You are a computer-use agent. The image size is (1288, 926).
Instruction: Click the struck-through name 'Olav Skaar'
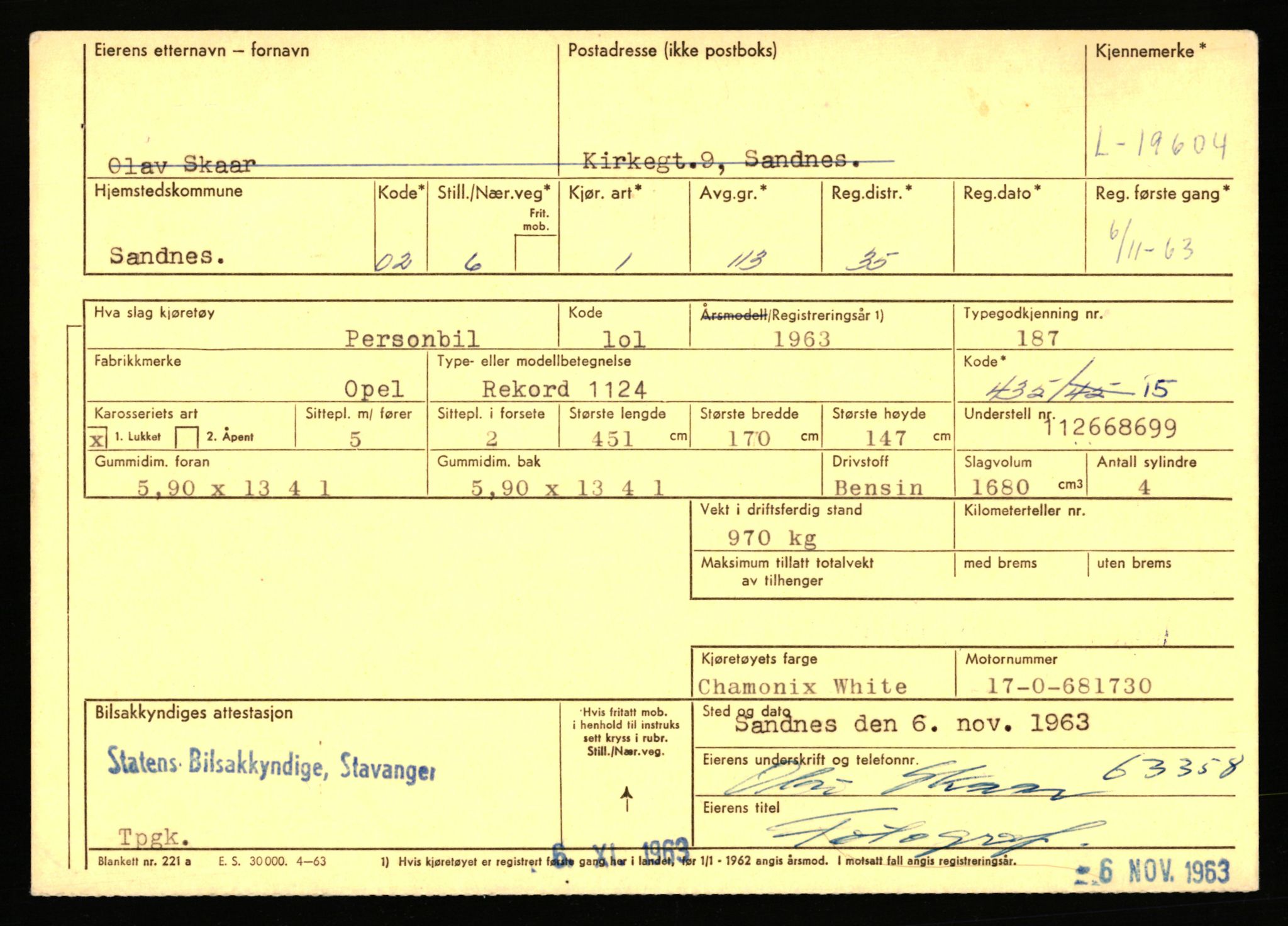pyautogui.click(x=182, y=165)
